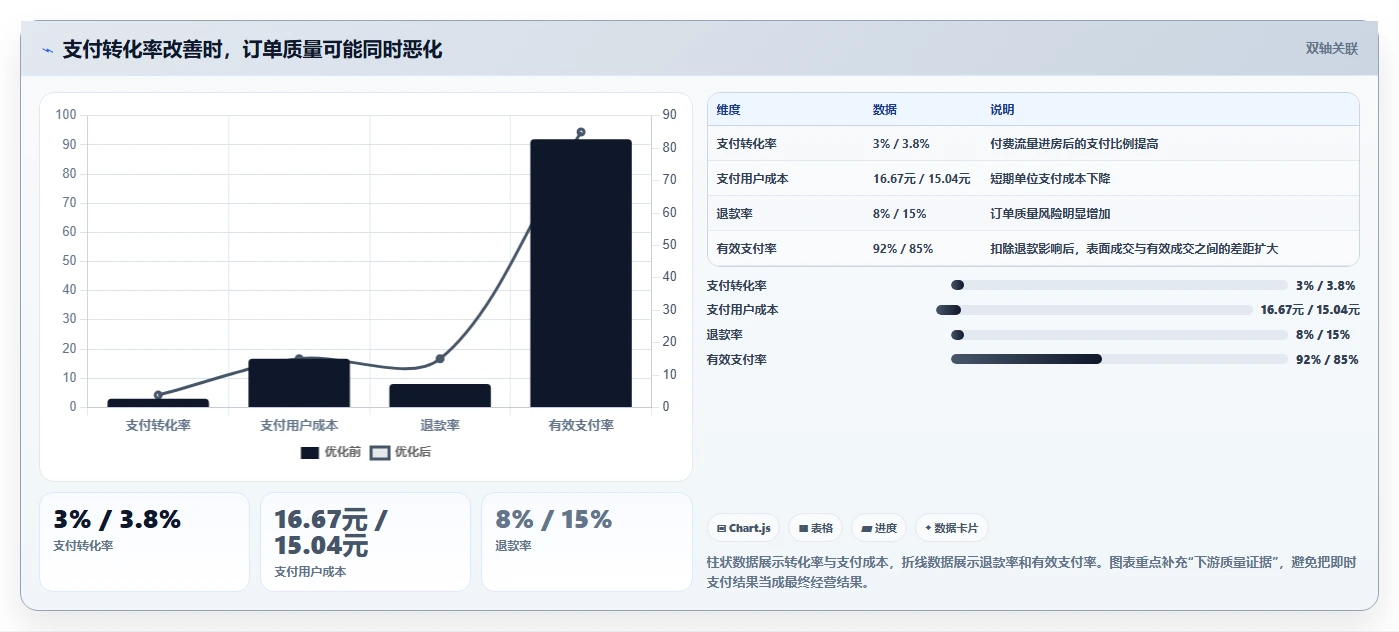Click the 支付转化率 progress bar
The image size is (1399, 632).
pyautogui.click(x=1119, y=285)
